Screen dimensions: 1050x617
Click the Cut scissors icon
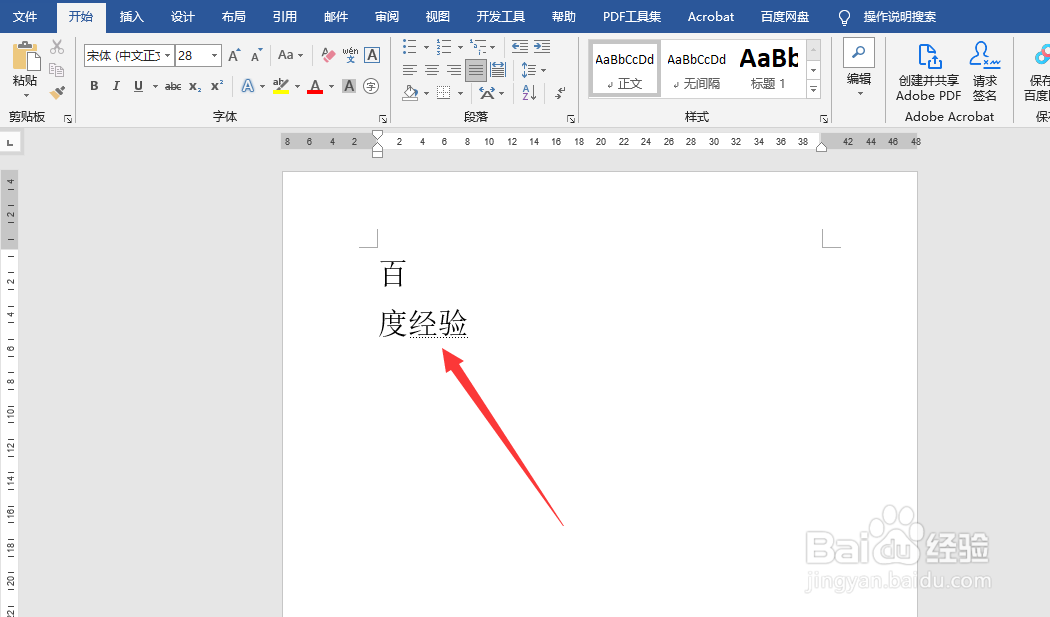click(58, 48)
